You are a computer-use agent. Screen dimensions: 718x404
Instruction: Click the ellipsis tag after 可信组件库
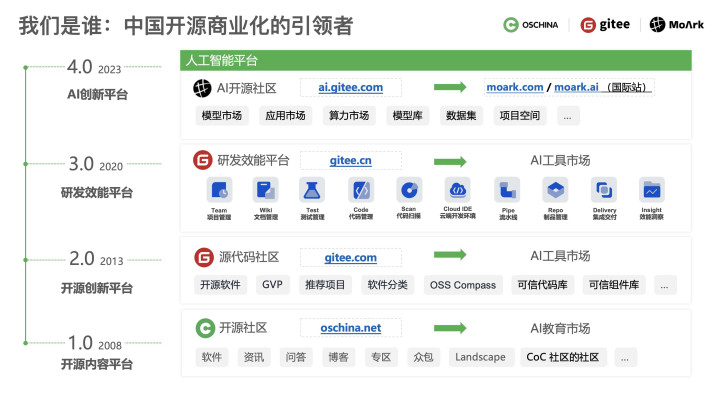coord(665,285)
